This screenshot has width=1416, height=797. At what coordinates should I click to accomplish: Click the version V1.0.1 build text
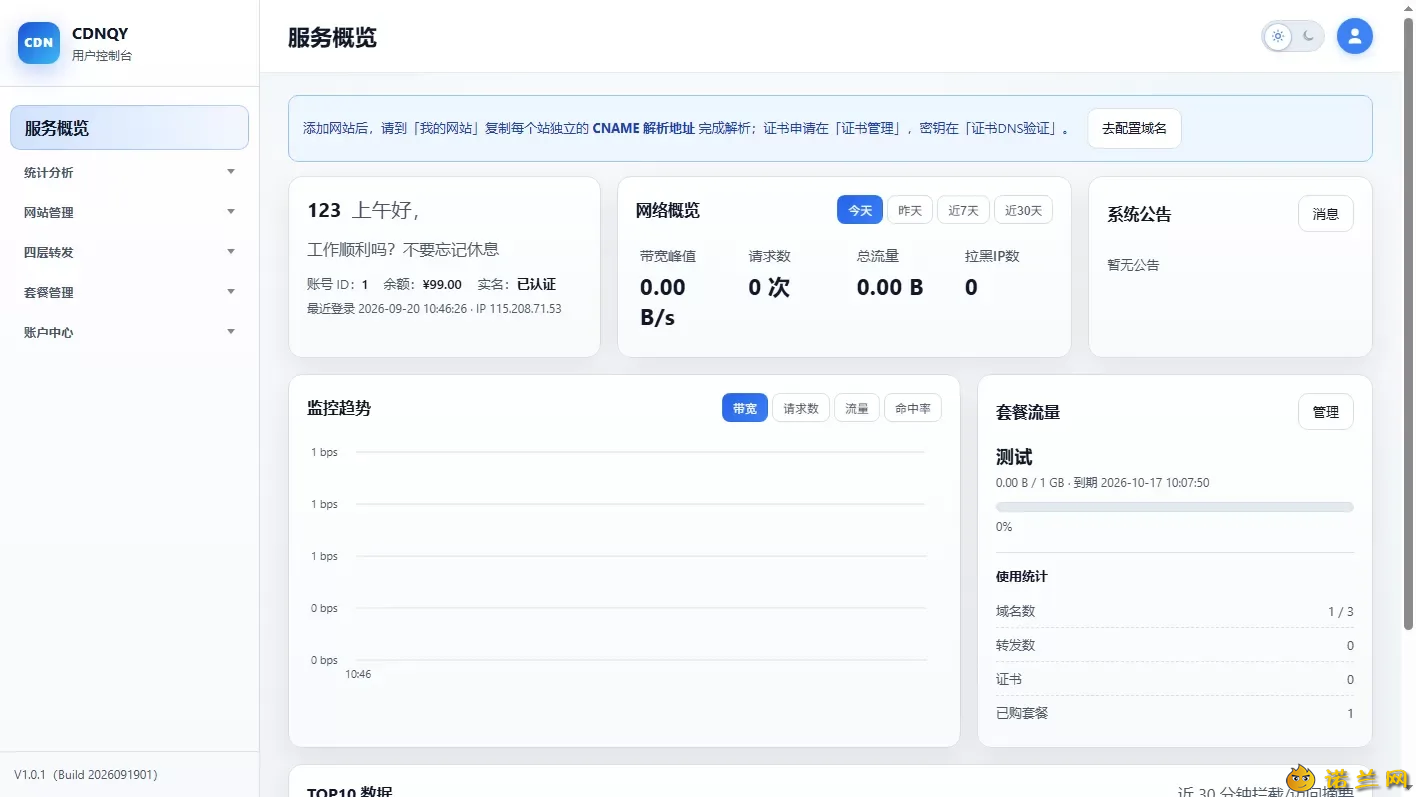coord(86,775)
